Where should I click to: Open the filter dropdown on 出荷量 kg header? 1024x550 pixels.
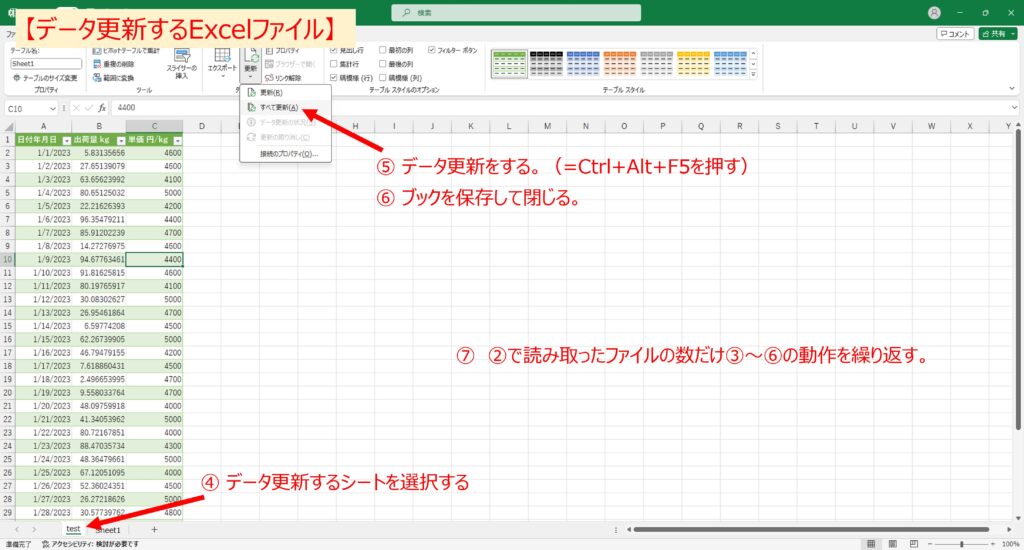pos(120,141)
